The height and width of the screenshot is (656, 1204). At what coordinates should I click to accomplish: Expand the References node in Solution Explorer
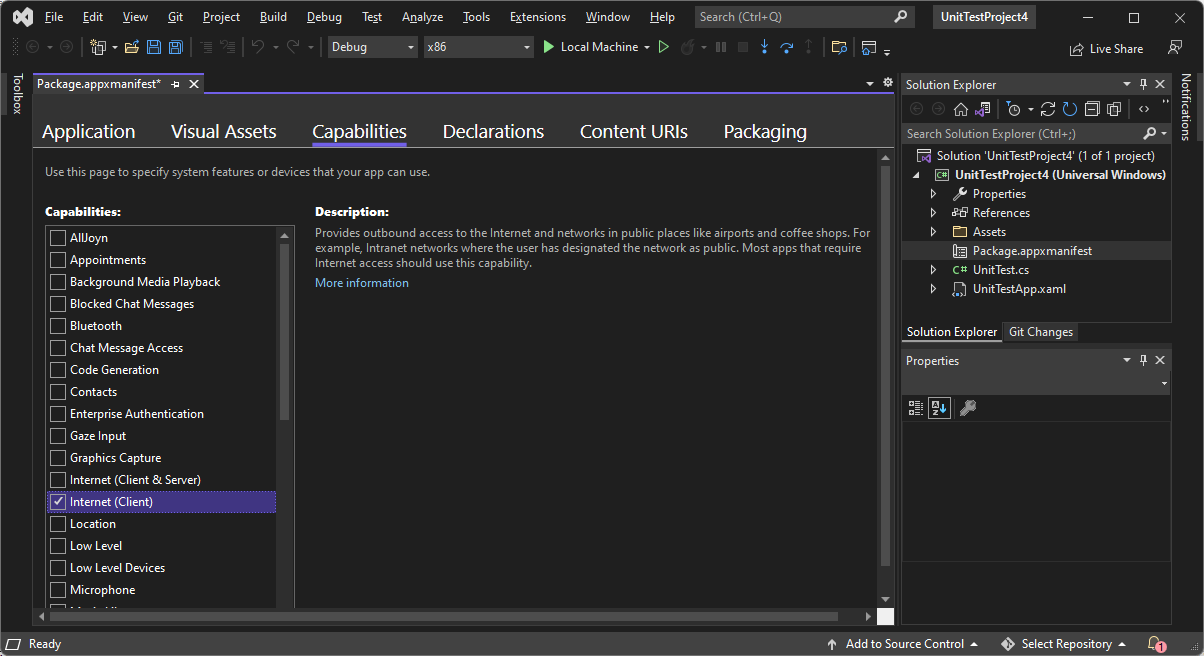[x=933, y=213]
